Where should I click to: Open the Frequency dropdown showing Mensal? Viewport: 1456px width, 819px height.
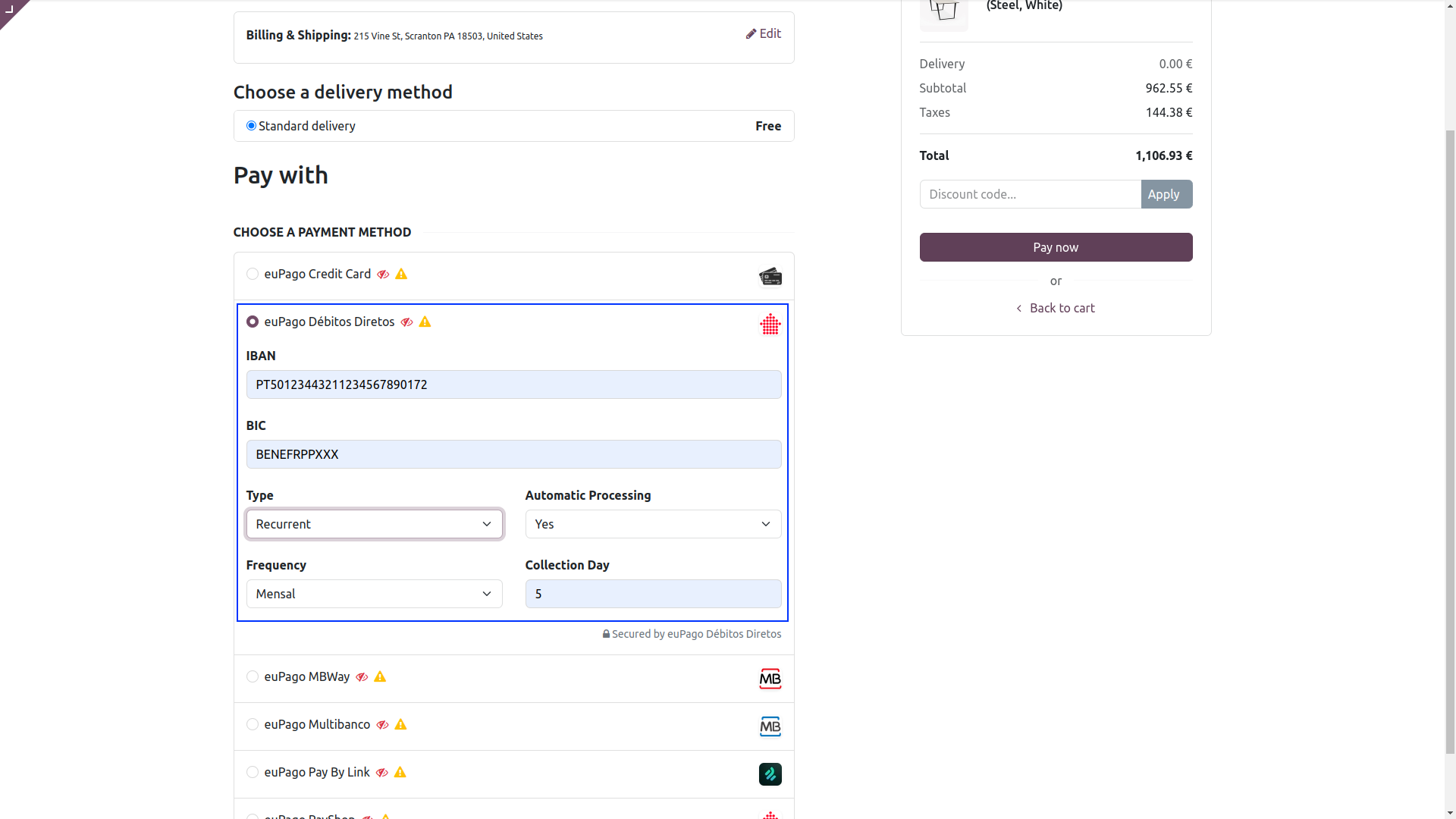pos(374,594)
